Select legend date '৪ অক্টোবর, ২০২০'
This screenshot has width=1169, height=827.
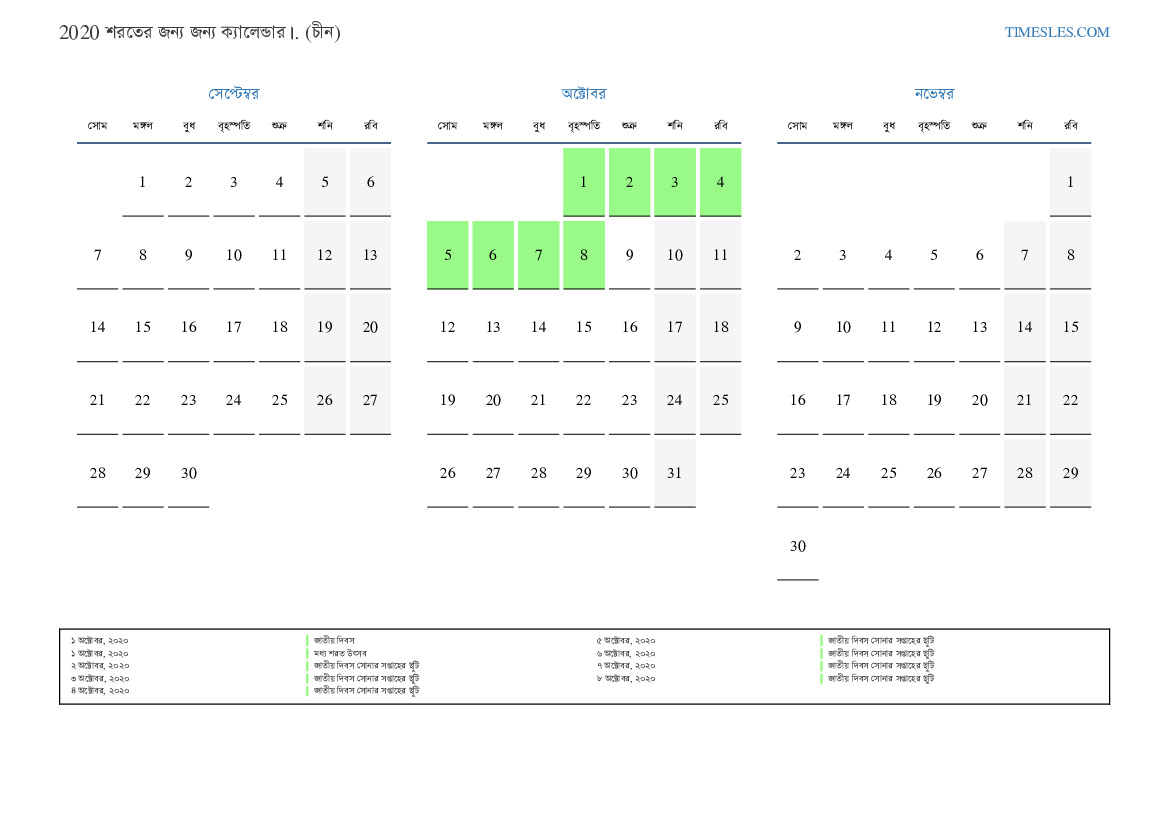100,691
